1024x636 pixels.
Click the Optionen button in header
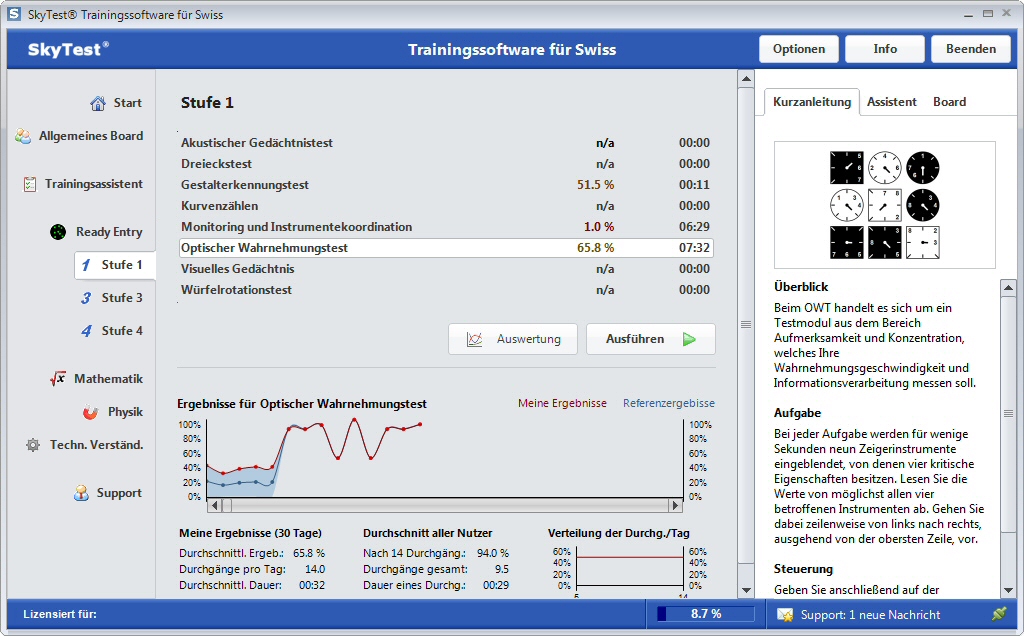click(x=798, y=49)
